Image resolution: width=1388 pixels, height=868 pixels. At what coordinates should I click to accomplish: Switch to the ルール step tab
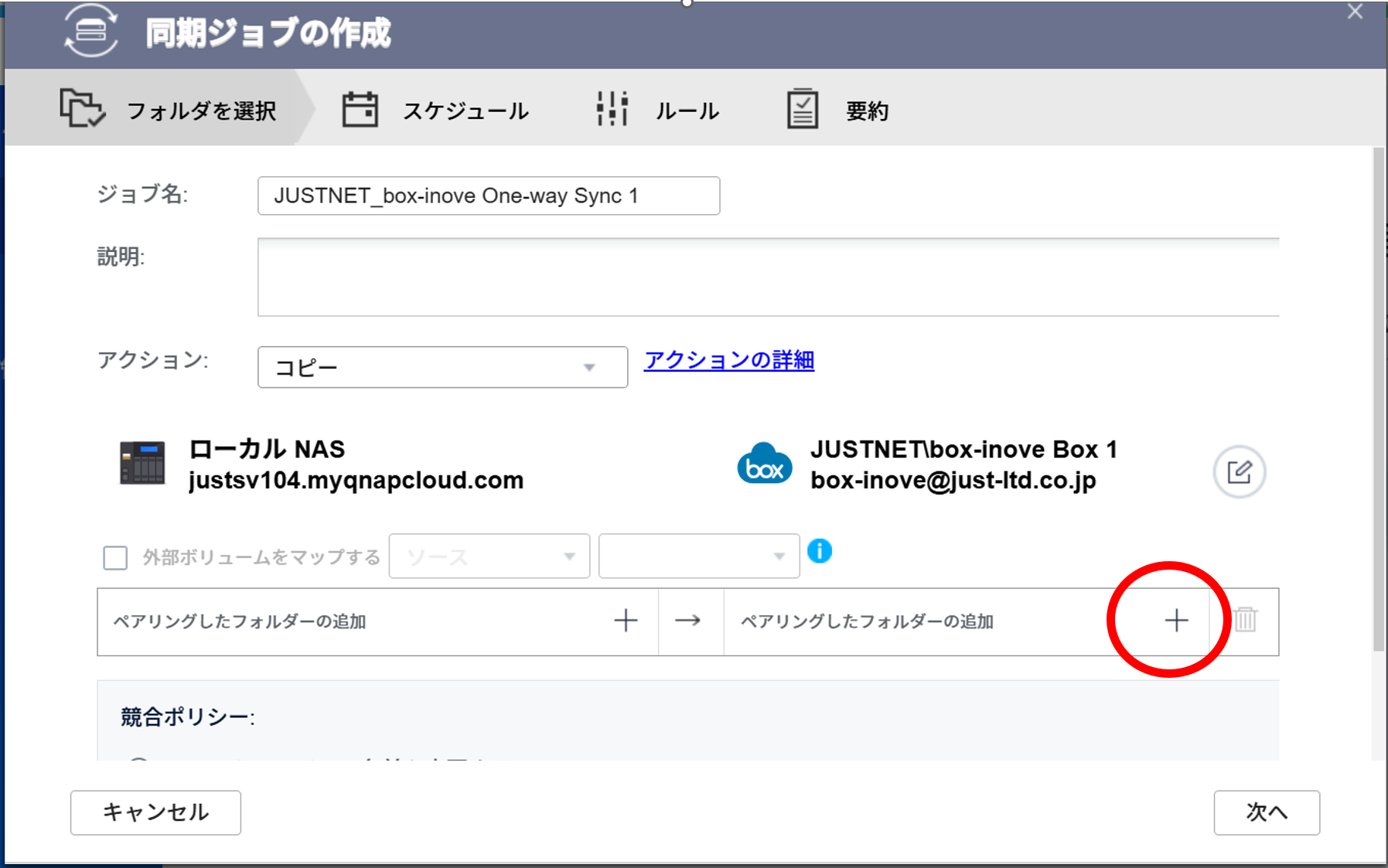point(658,110)
